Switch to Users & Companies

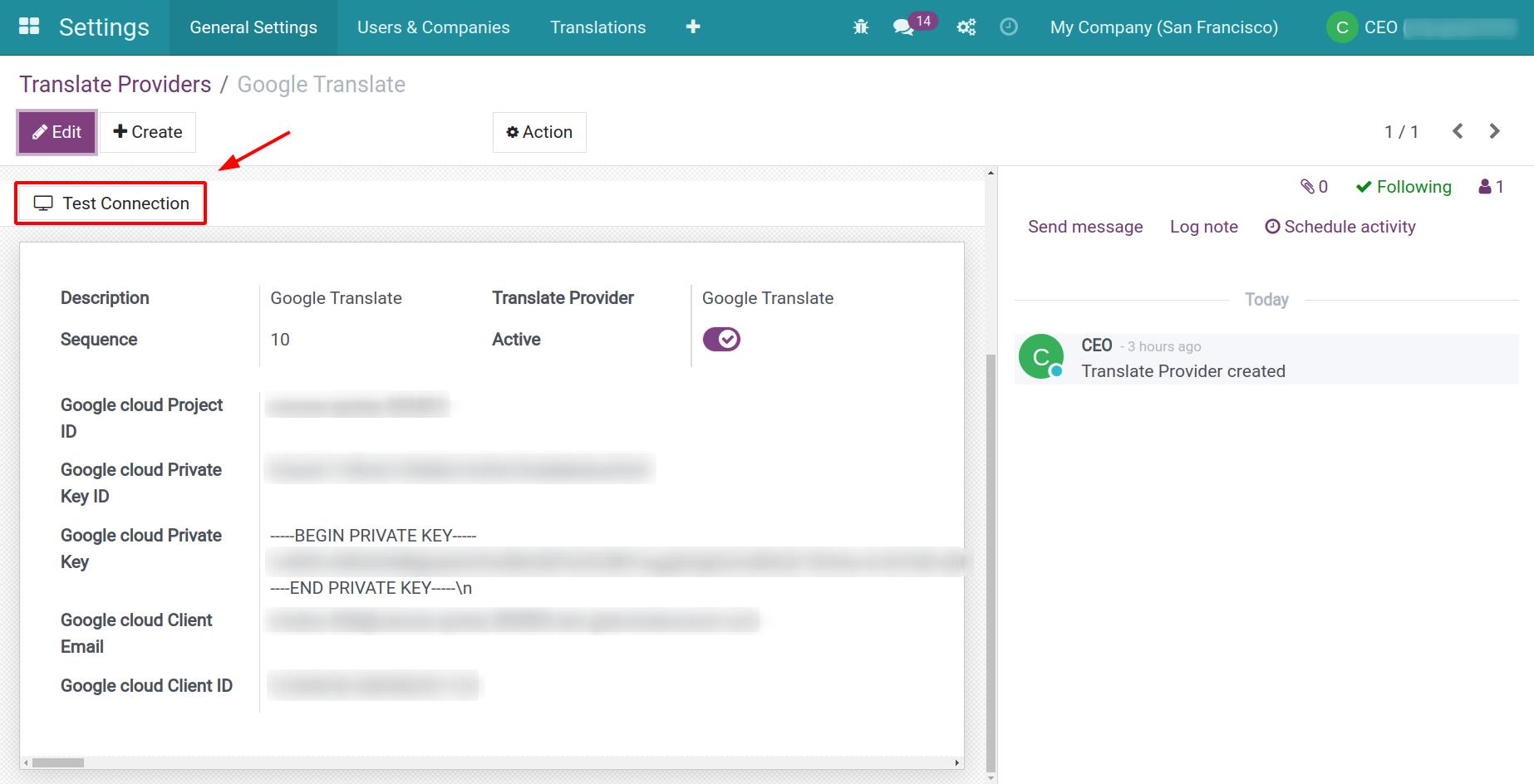click(x=433, y=27)
